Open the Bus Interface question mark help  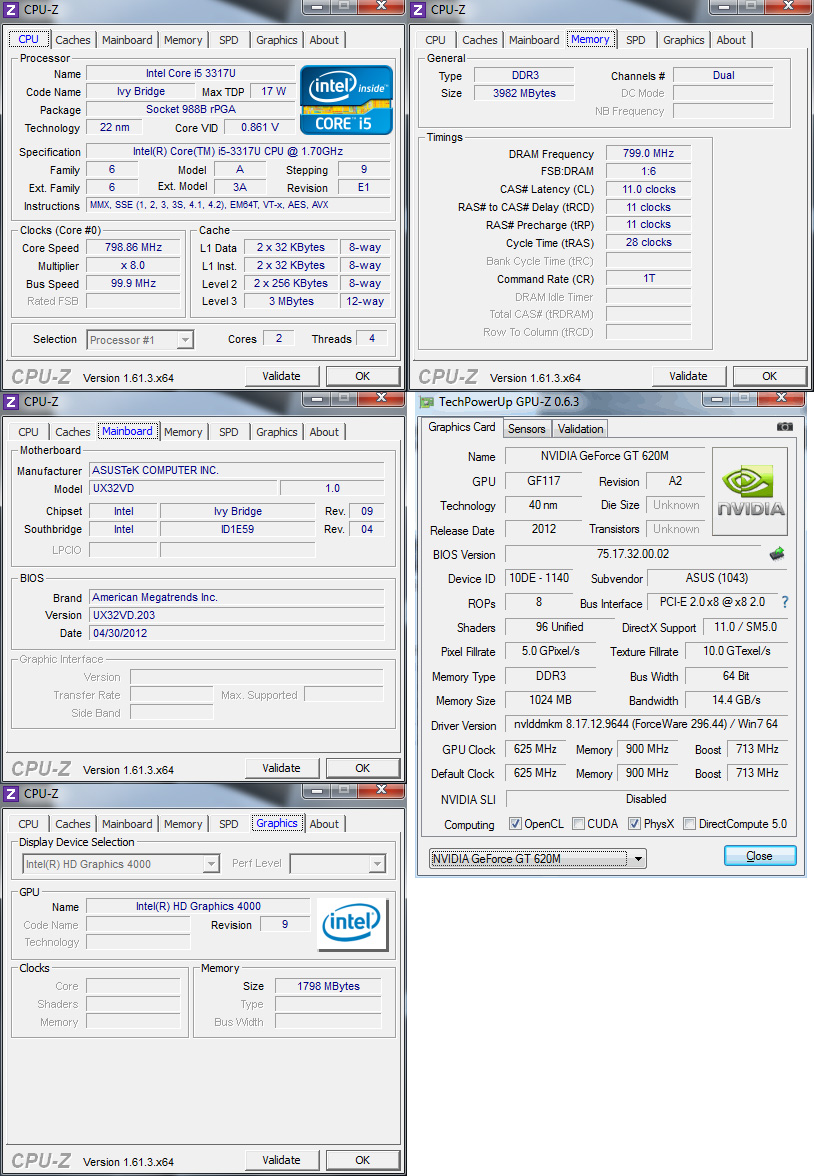pos(785,602)
